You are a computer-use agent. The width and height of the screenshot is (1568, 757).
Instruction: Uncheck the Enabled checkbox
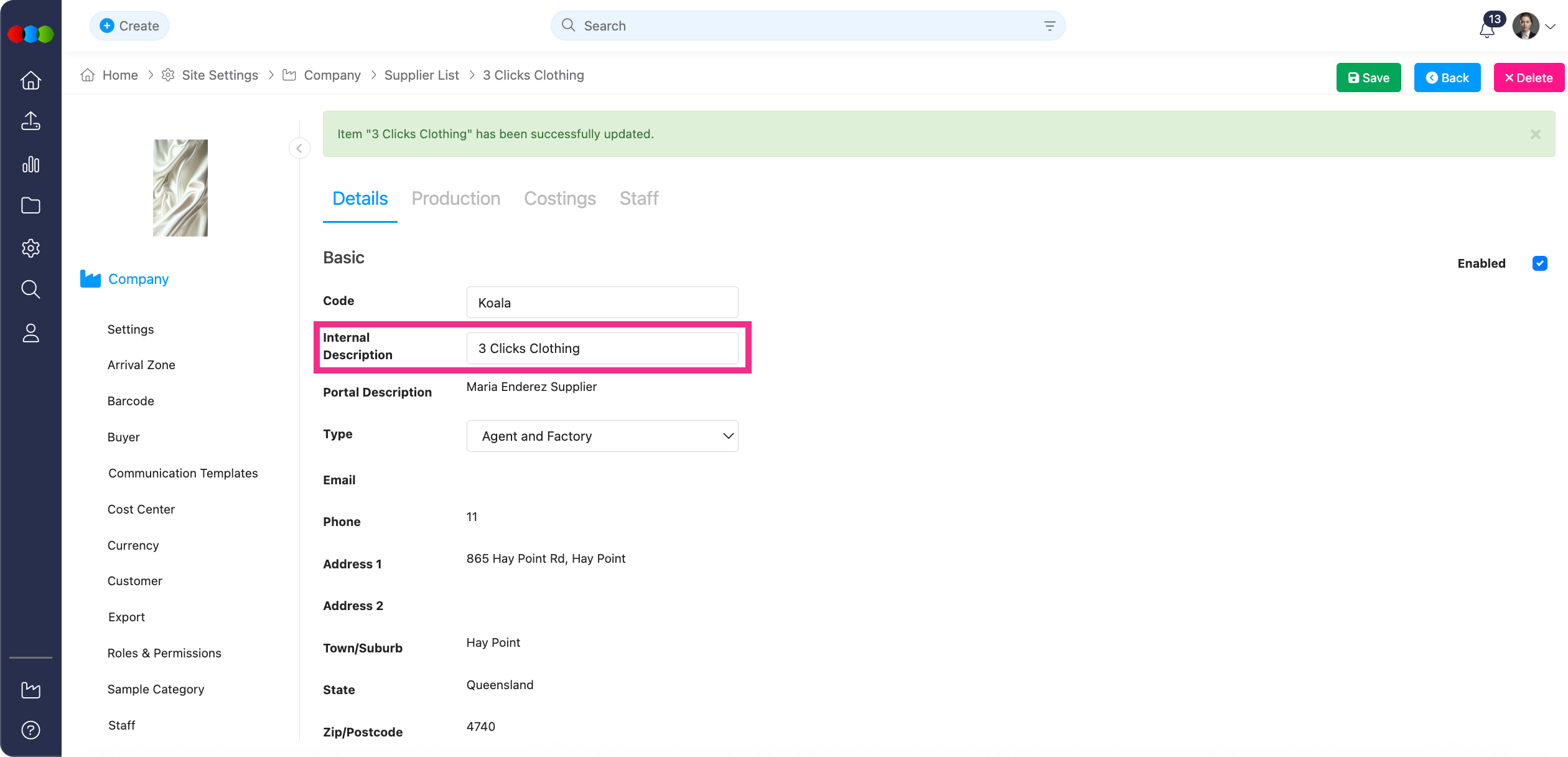1539,263
